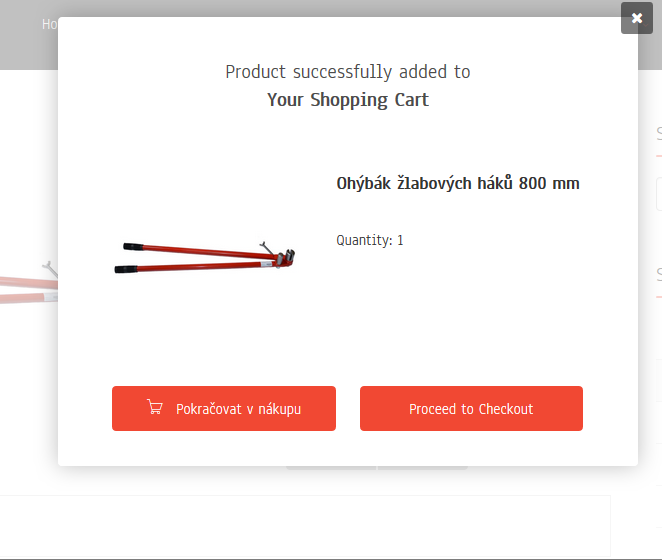
Task: Open the gutter hook bender thumbnail
Action: (x=209, y=258)
